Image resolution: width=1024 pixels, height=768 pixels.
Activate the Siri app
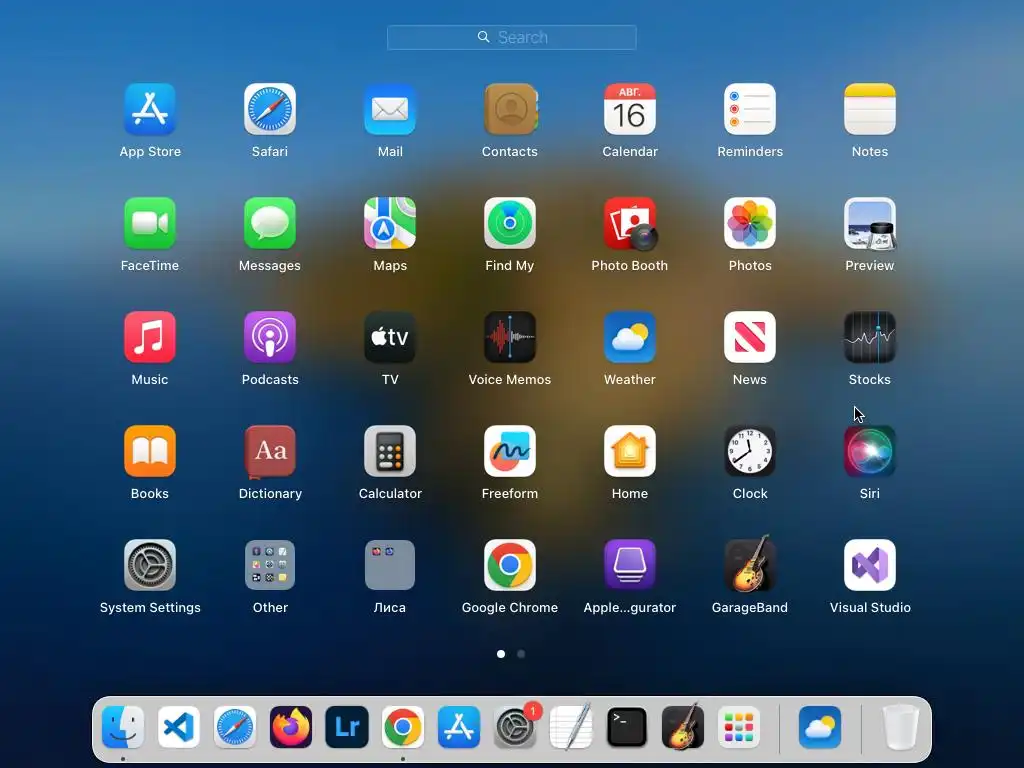pos(870,451)
